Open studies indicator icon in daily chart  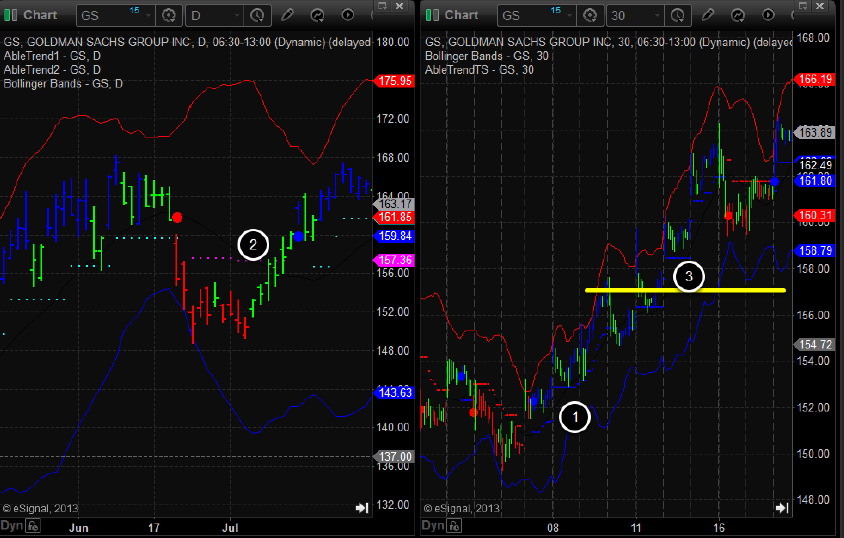pyautogui.click(x=318, y=15)
